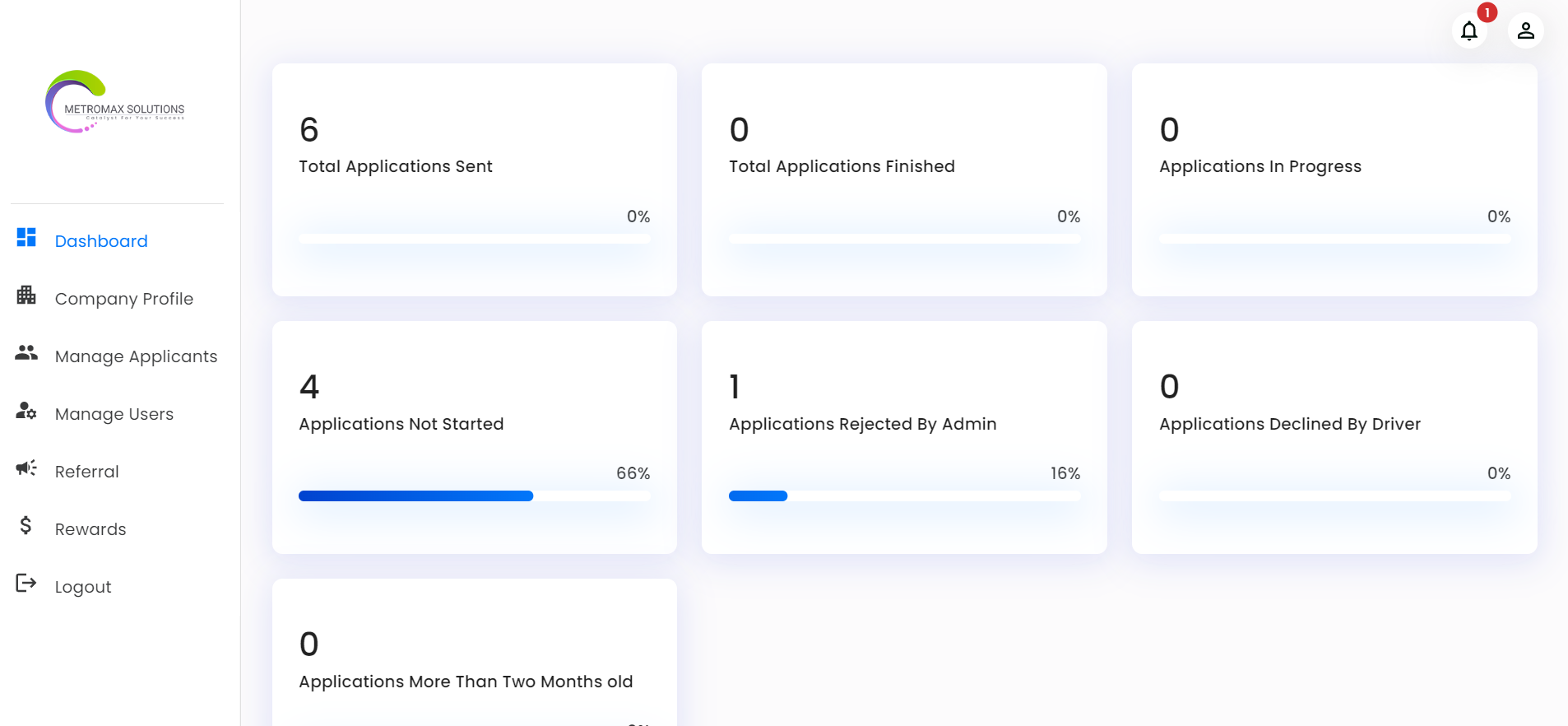Image resolution: width=1568 pixels, height=726 pixels.
Task: Select Manage Users in sidebar
Action: pyautogui.click(x=114, y=414)
